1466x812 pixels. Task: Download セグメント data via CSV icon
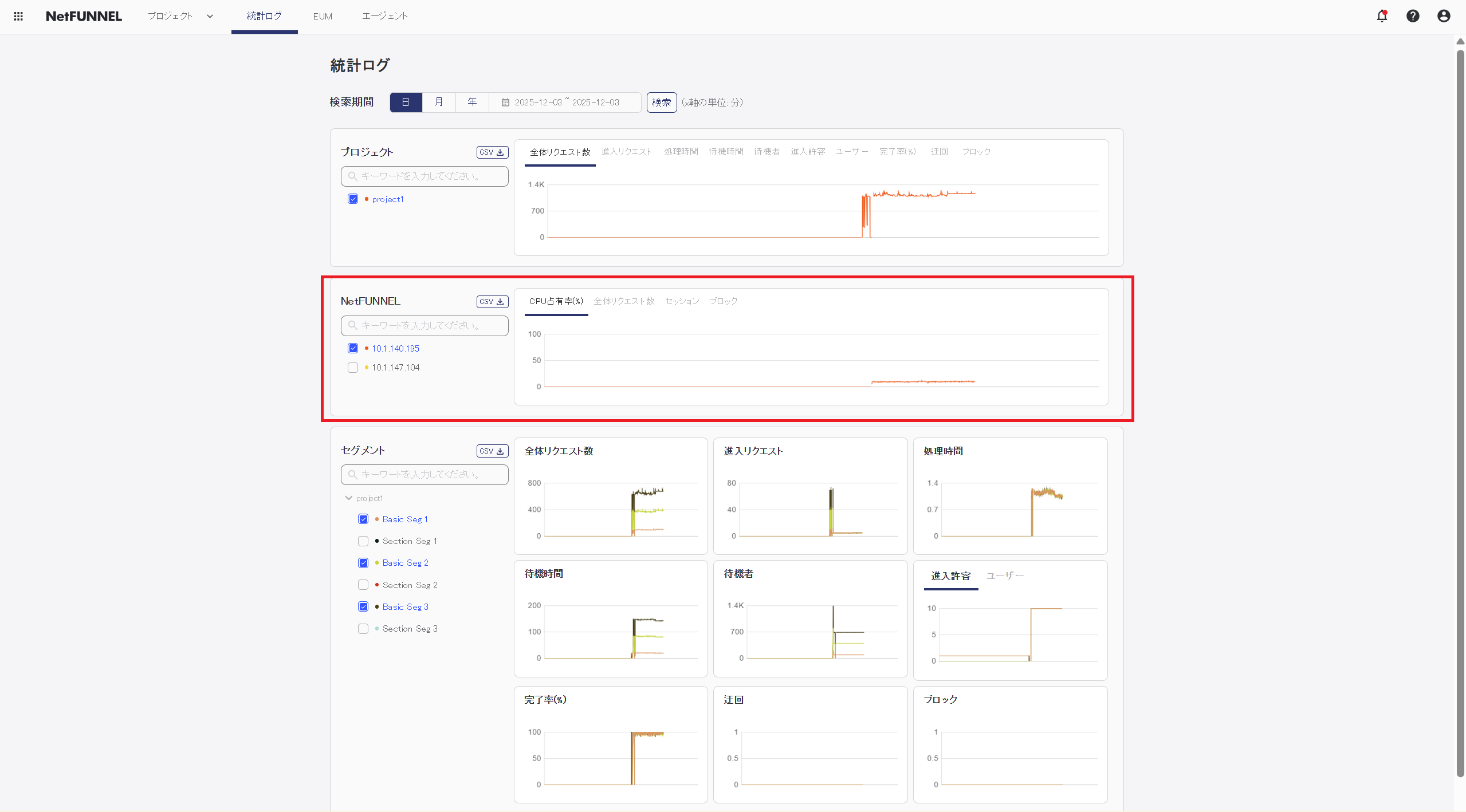coord(492,451)
